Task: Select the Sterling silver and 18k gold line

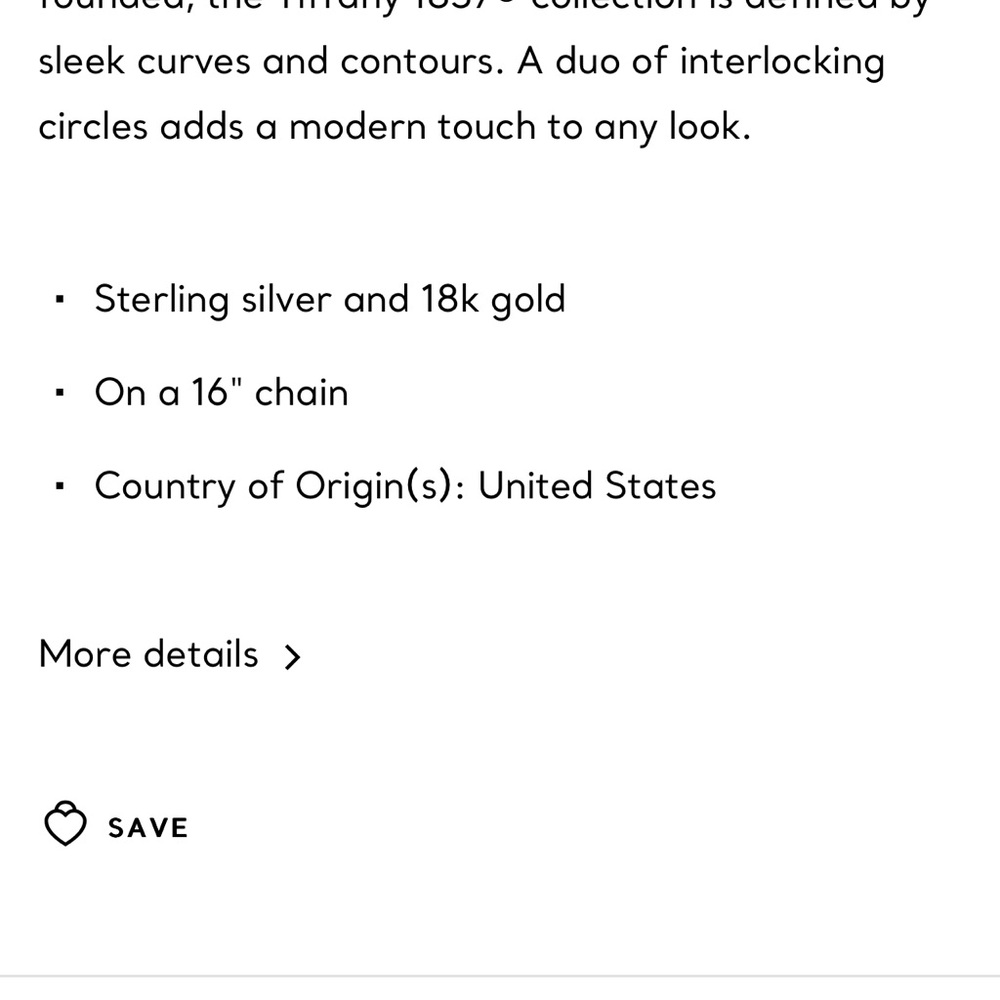Action: pyautogui.click(x=330, y=298)
